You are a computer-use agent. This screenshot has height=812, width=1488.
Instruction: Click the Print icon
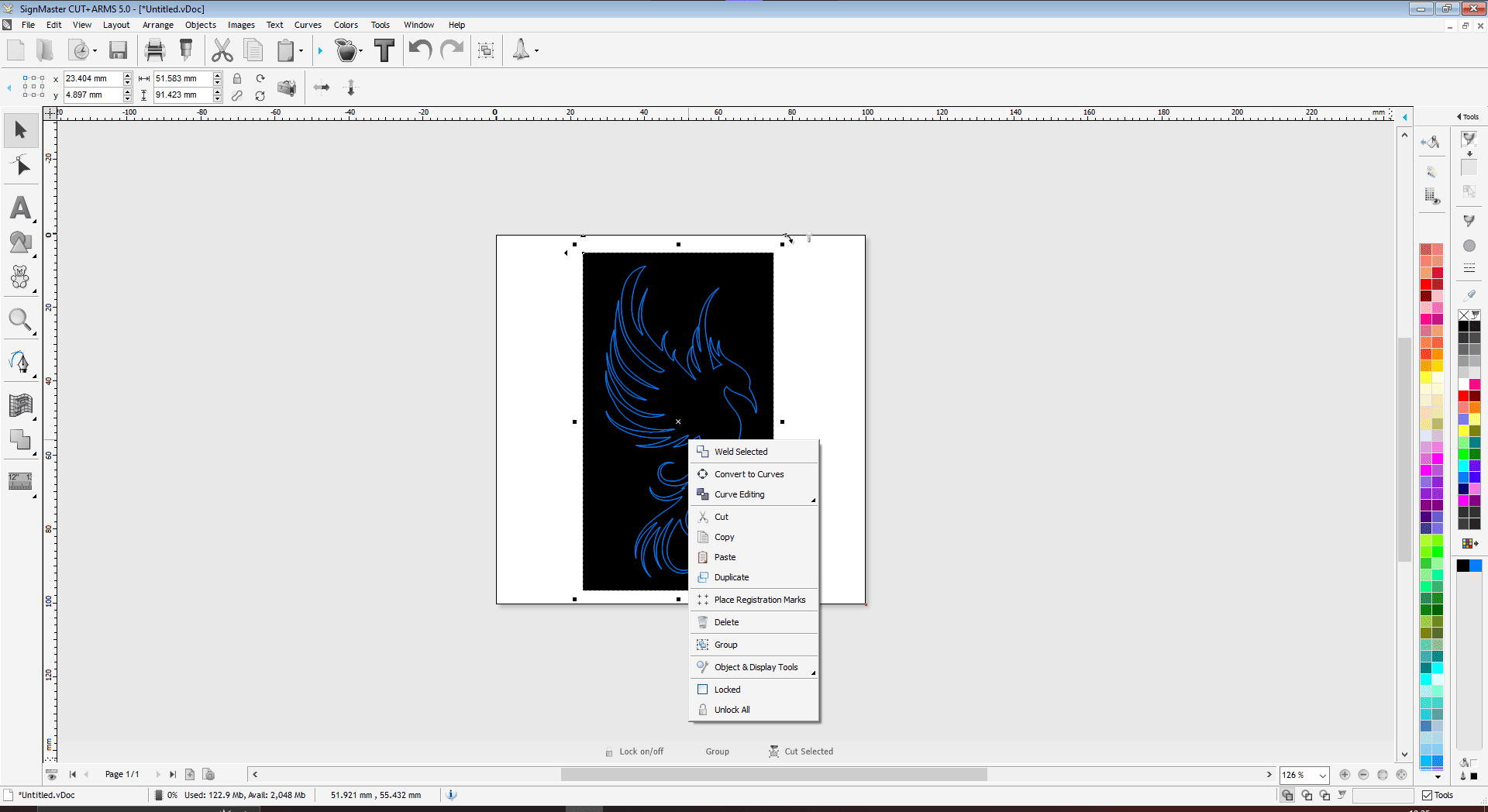coord(155,51)
